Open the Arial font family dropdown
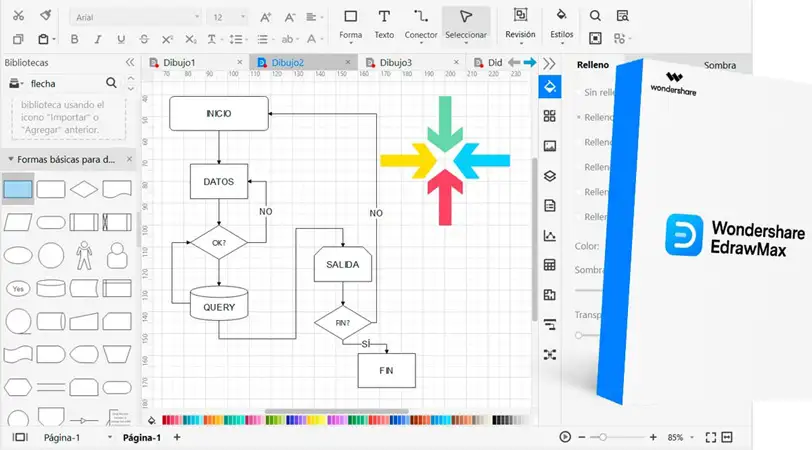Screen dimensions: 812x450 pos(136,17)
